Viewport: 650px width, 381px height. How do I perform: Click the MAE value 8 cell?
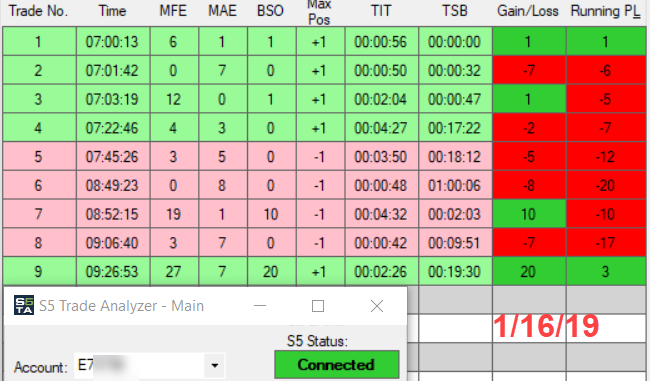223,185
